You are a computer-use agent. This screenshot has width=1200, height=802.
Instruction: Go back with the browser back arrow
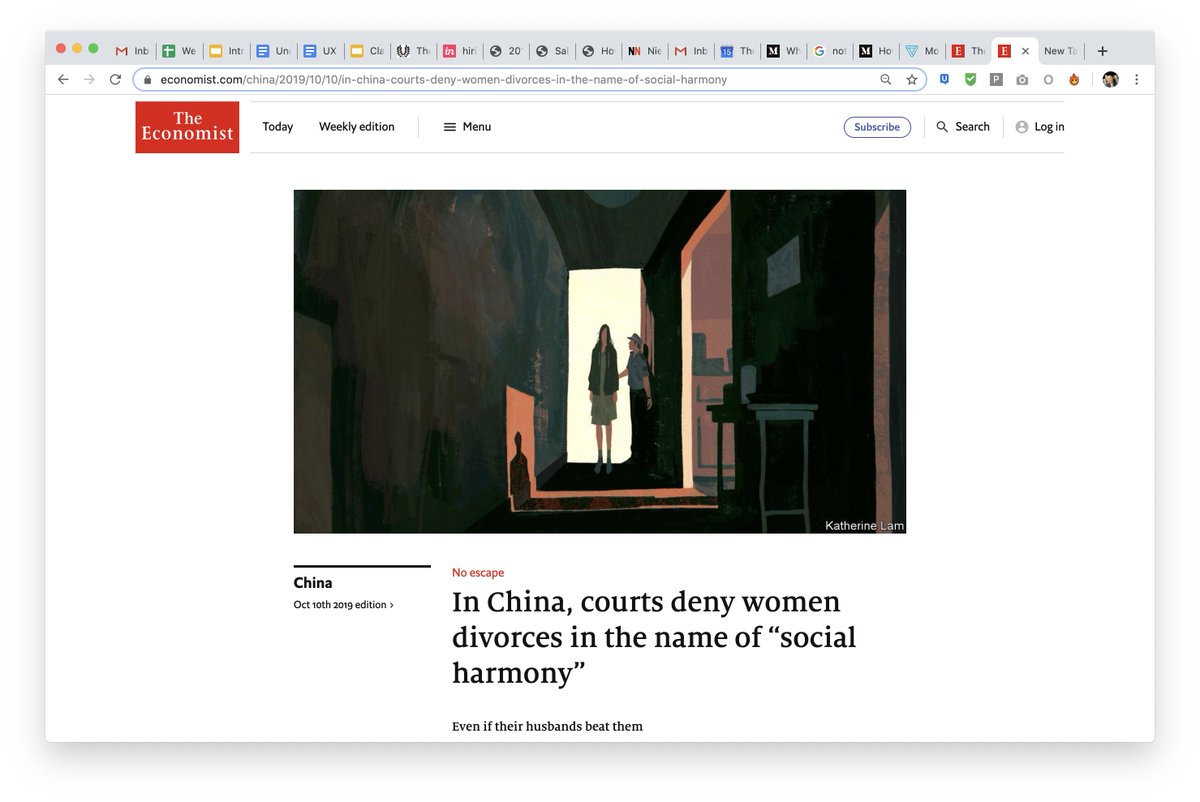click(63, 80)
